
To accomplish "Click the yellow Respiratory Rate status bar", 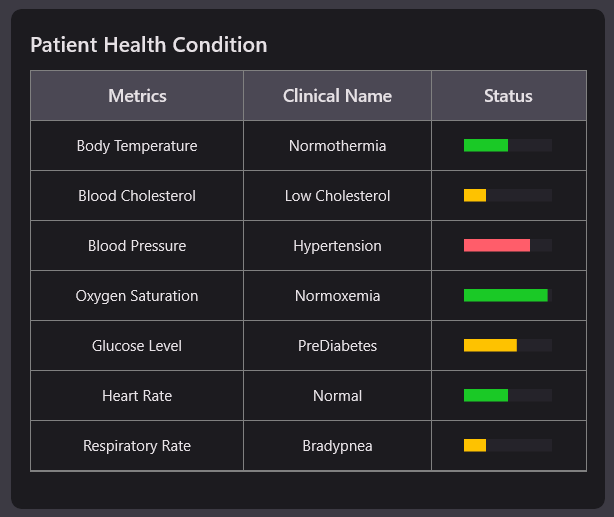I will pos(475,446).
